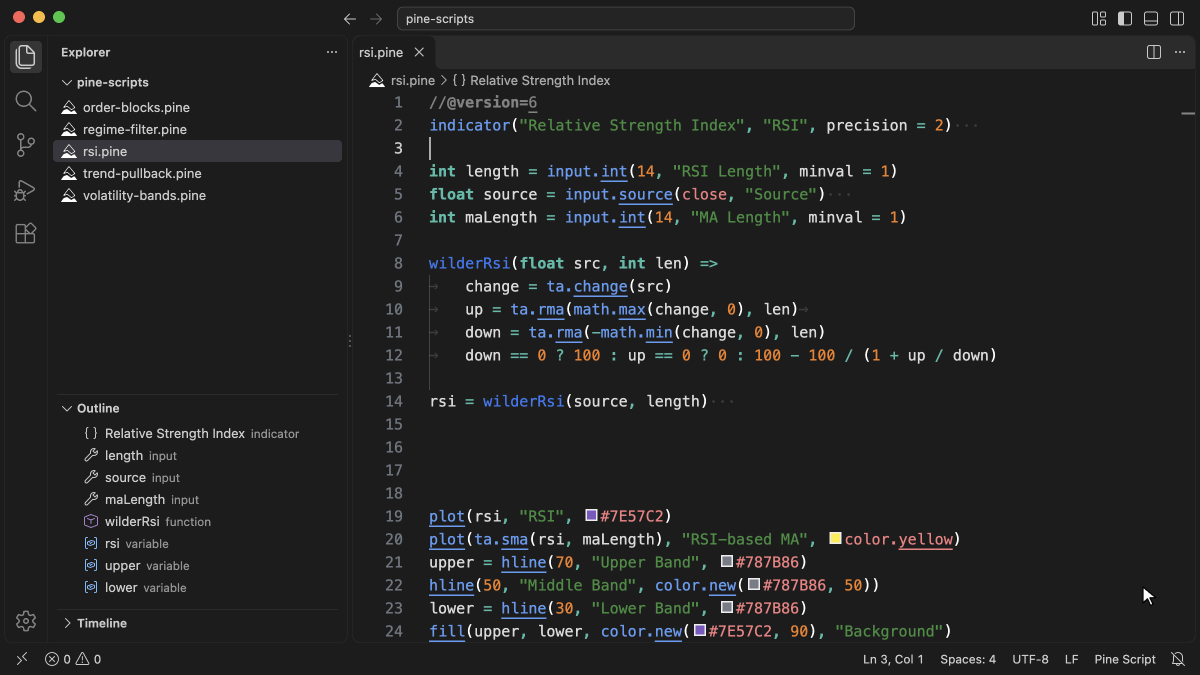
Task: Click the yellow color swatch on line 20
Action: point(835,539)
